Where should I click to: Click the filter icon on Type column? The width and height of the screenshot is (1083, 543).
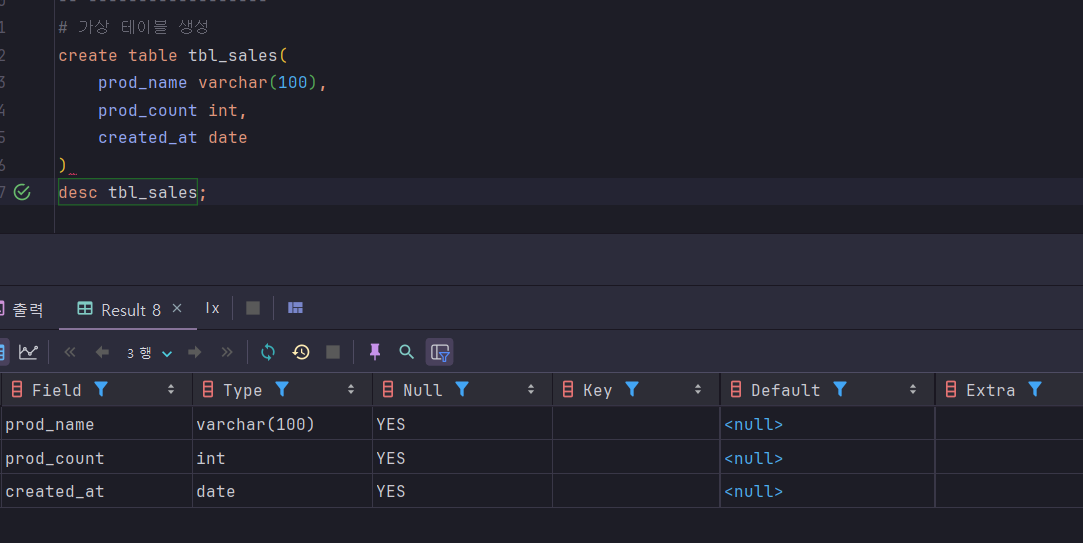pos(282,390)
